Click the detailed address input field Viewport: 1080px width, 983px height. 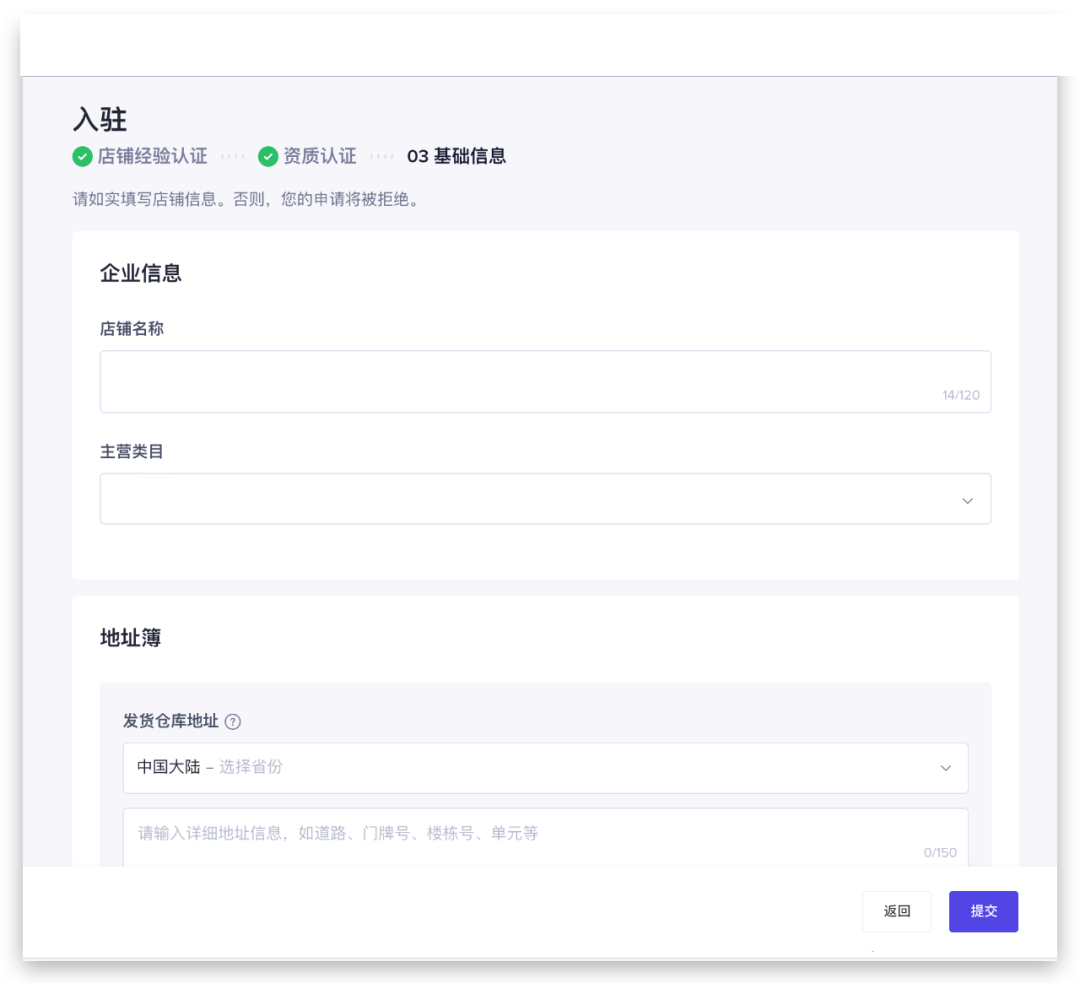pyautogui.click(x=545, y=834)
